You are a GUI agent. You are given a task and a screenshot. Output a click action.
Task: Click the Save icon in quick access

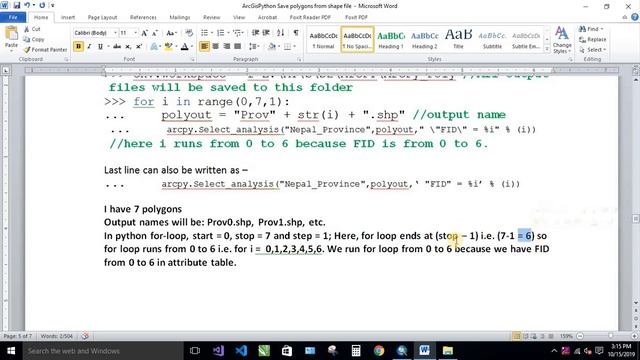[17, 6]
